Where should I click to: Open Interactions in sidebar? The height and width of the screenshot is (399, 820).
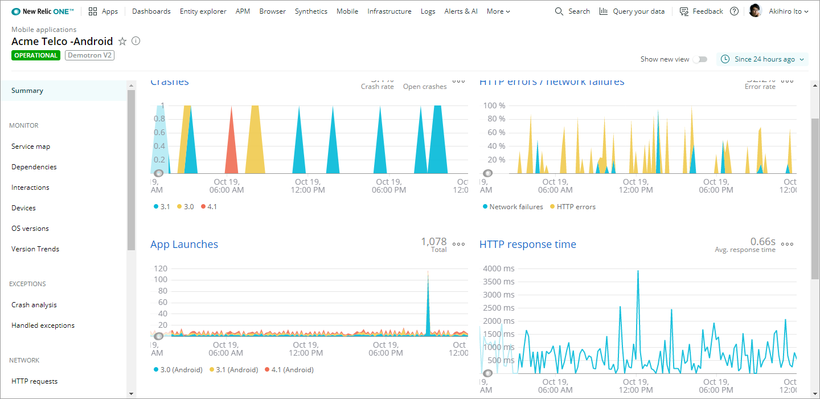coord(30,187)
